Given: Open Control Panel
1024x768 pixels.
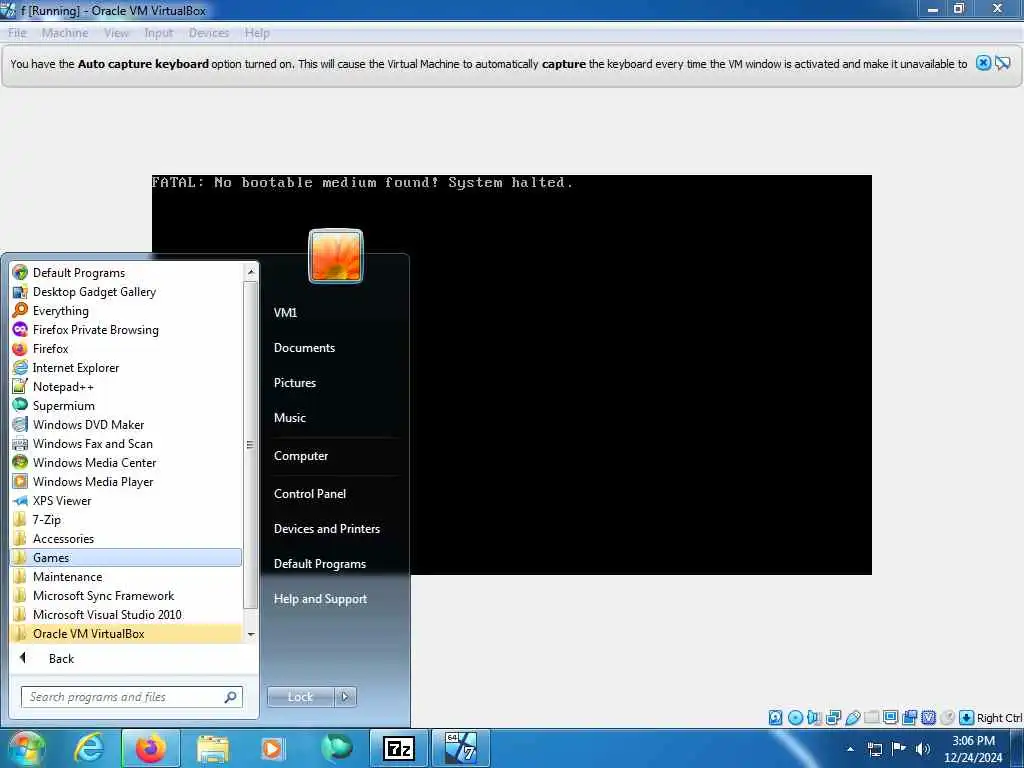Looking at the screenshot, I should (310, 494).
